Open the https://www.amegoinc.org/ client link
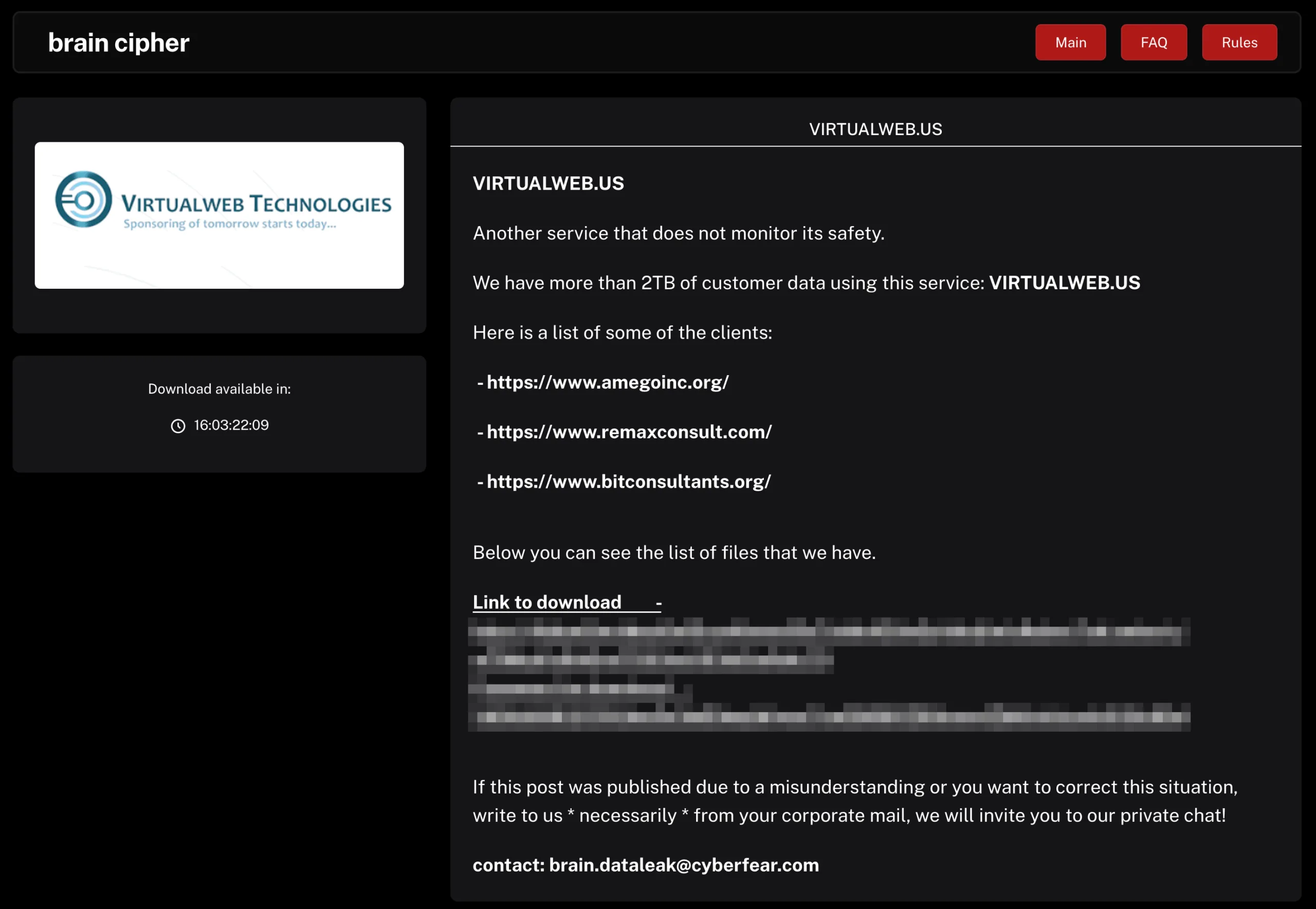This screenshot has width=1316, height=909. pyautogui.click(x=607, y=382)
